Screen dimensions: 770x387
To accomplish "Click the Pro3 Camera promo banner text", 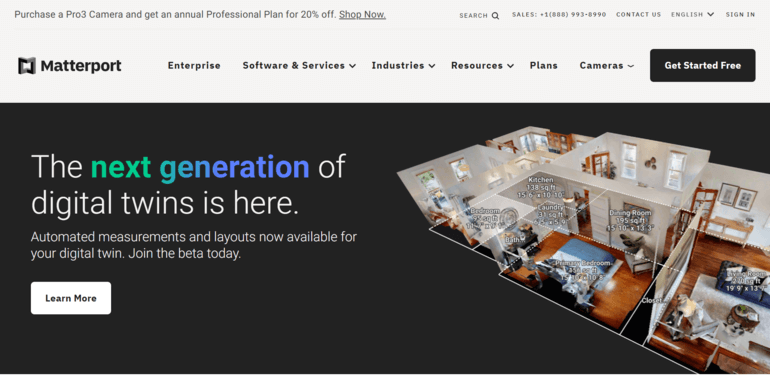I will pos(176,15).
